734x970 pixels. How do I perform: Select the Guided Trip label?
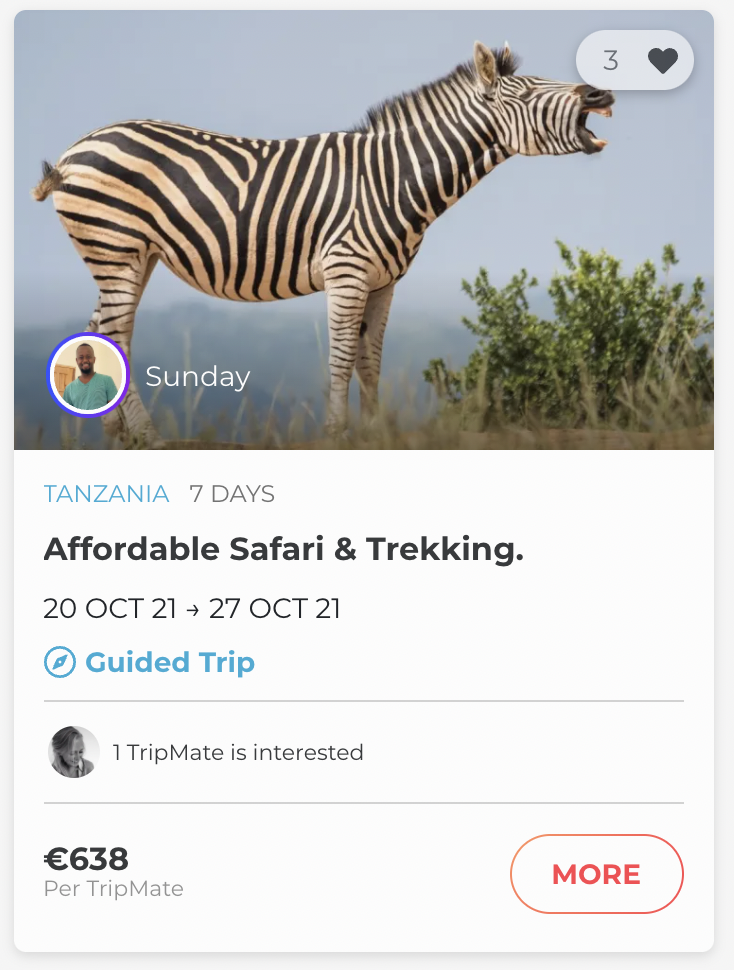coord(170,662)
